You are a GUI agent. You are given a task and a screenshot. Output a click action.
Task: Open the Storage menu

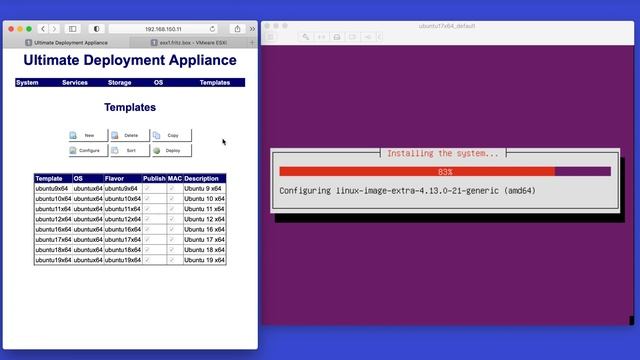(119, 82)
